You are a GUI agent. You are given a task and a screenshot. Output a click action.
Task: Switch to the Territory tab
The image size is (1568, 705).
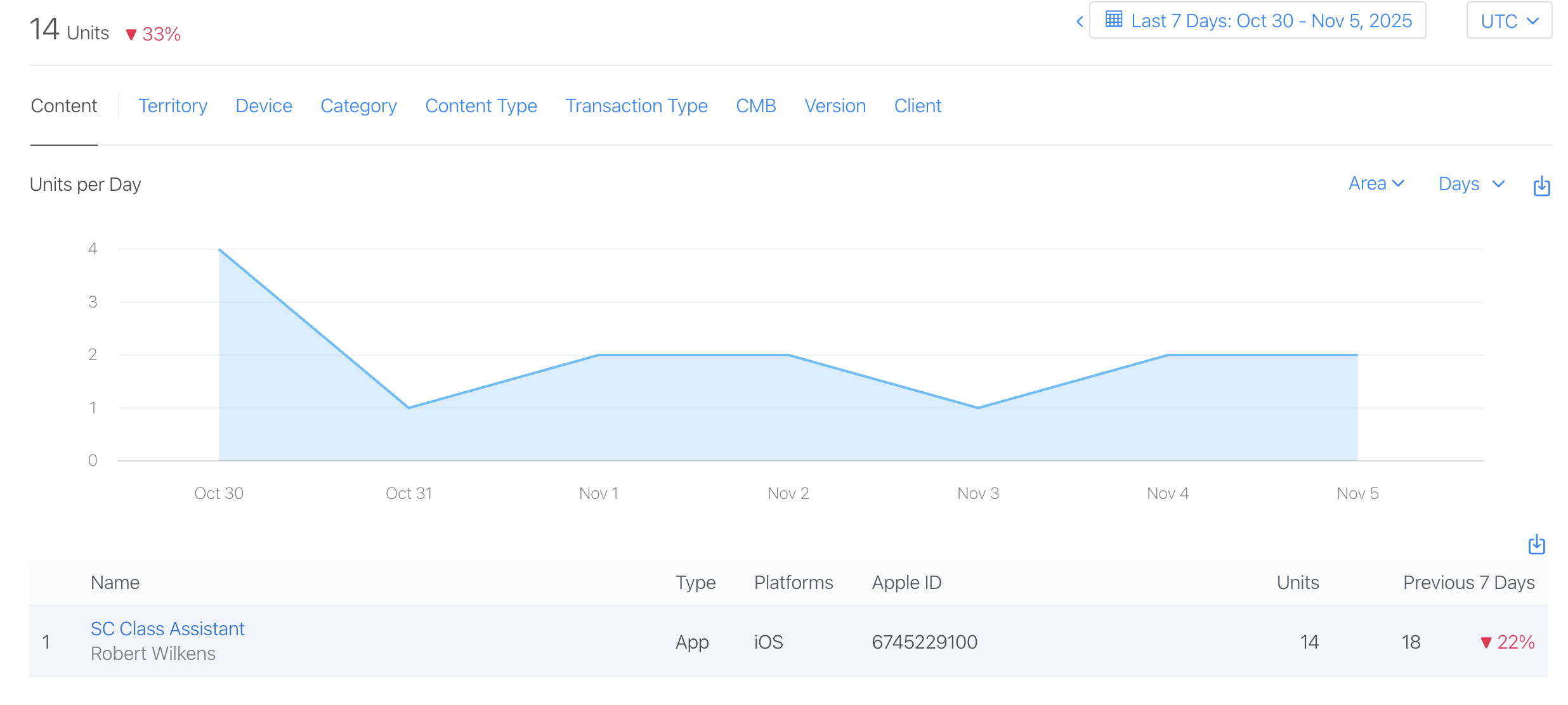[x=173, y=106]
